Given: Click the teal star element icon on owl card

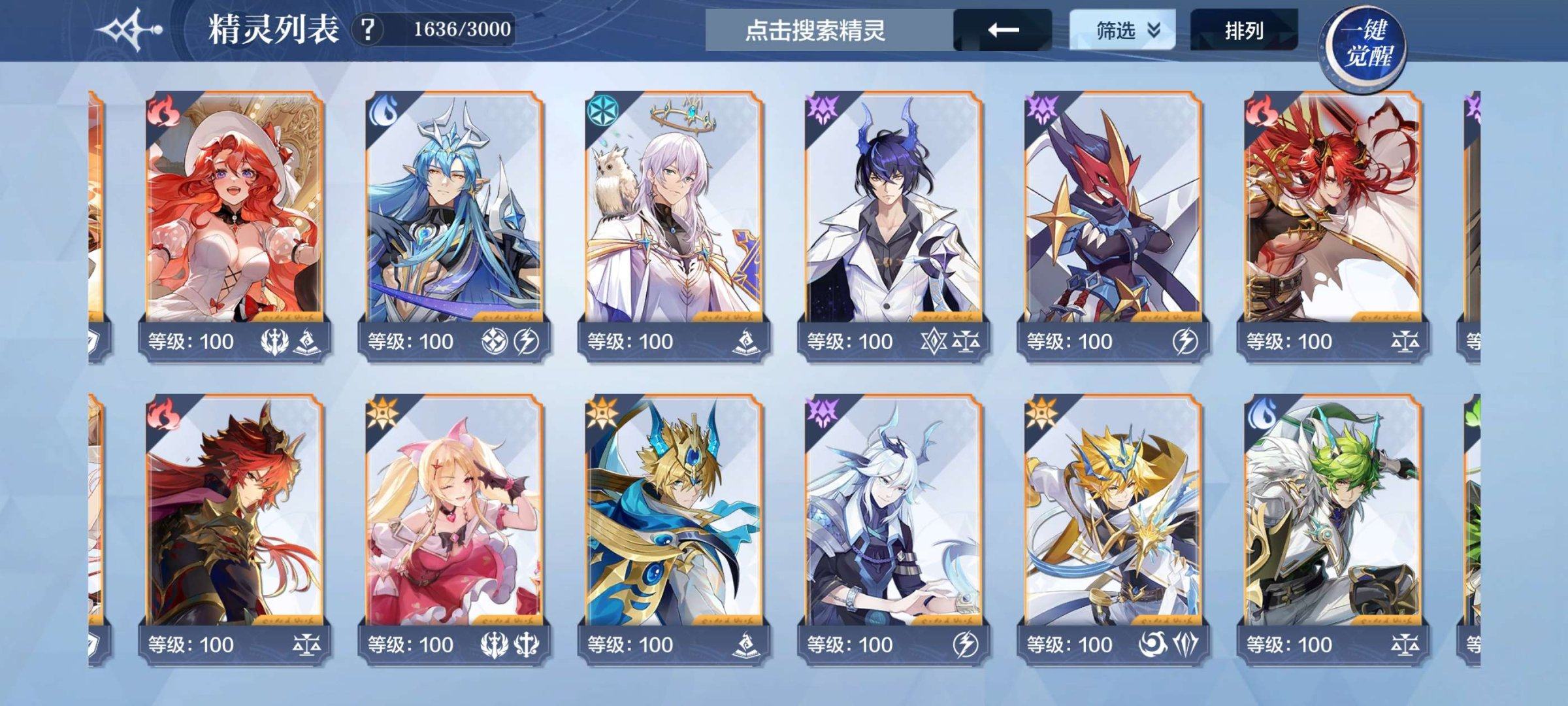Looking at the screenshot, I should tap(602, 110).
